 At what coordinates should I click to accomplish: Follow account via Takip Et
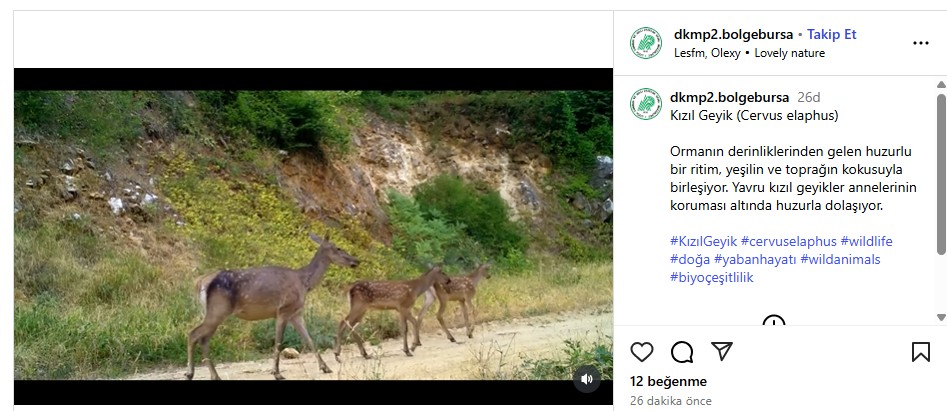pyautogui.click(x=832, y=34)
